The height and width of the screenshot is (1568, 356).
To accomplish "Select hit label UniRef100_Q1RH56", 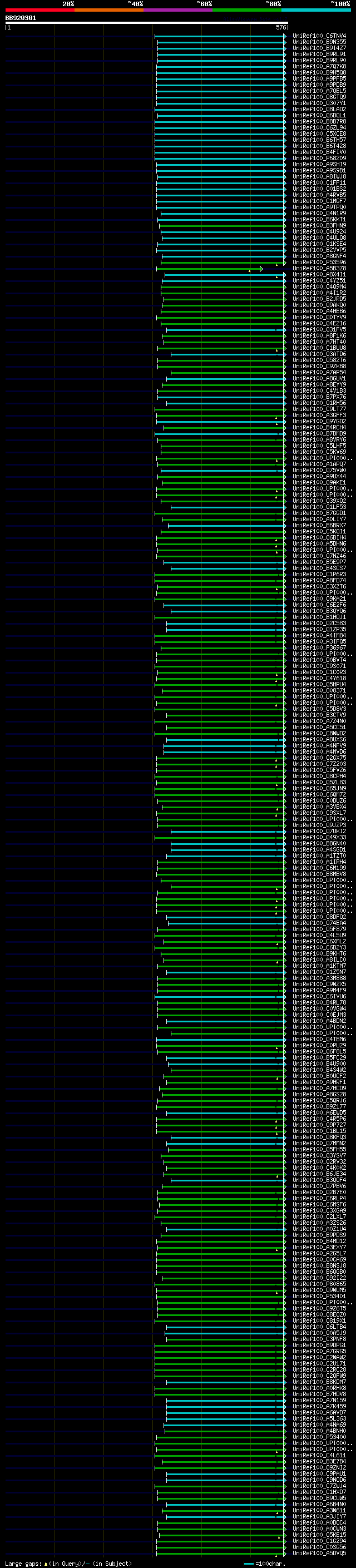I will point(319,404).
